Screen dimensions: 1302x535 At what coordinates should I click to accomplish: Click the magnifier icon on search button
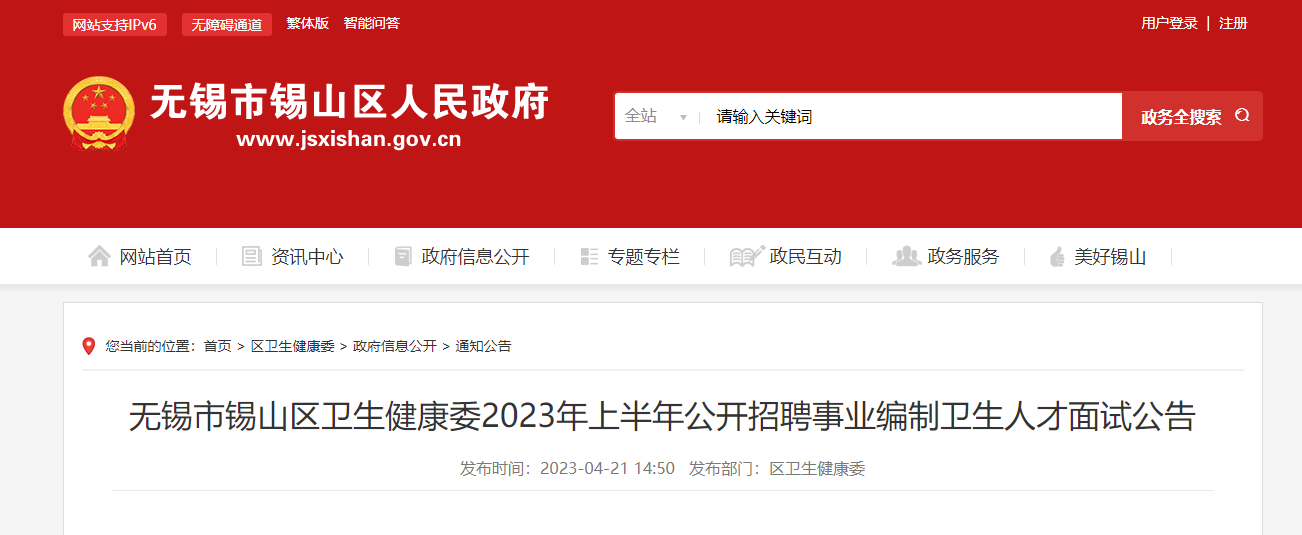1242,116
